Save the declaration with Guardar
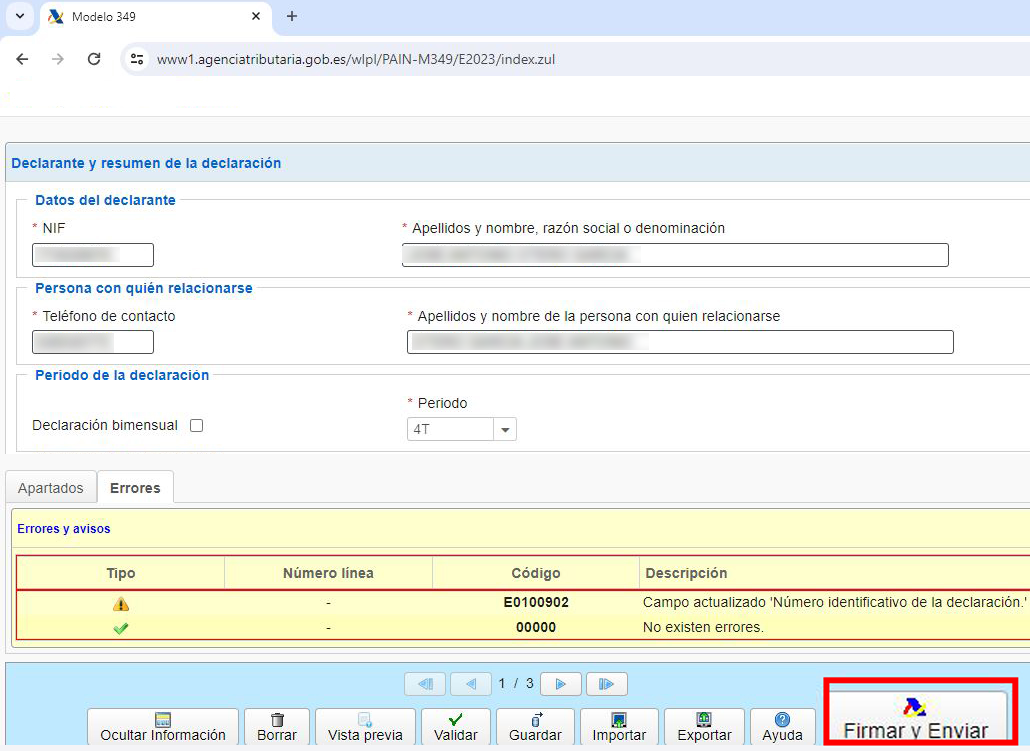This screenshot has width=1030, height=751. [535, 726]
